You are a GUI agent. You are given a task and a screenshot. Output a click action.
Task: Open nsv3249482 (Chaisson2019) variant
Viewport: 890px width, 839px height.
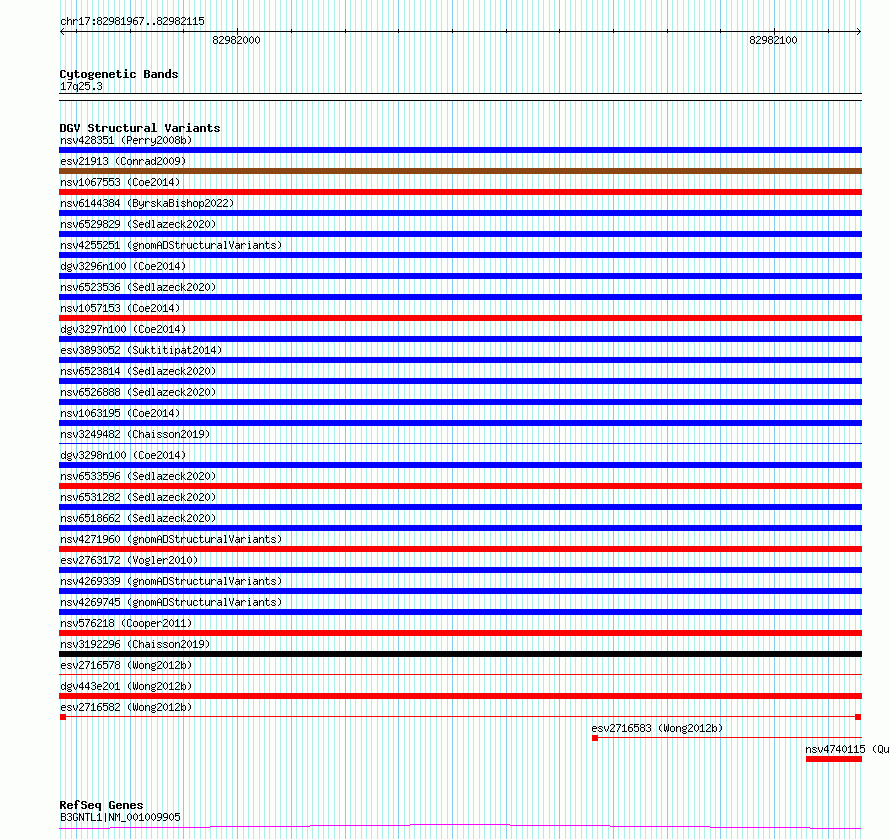click(x=135, y=434)
